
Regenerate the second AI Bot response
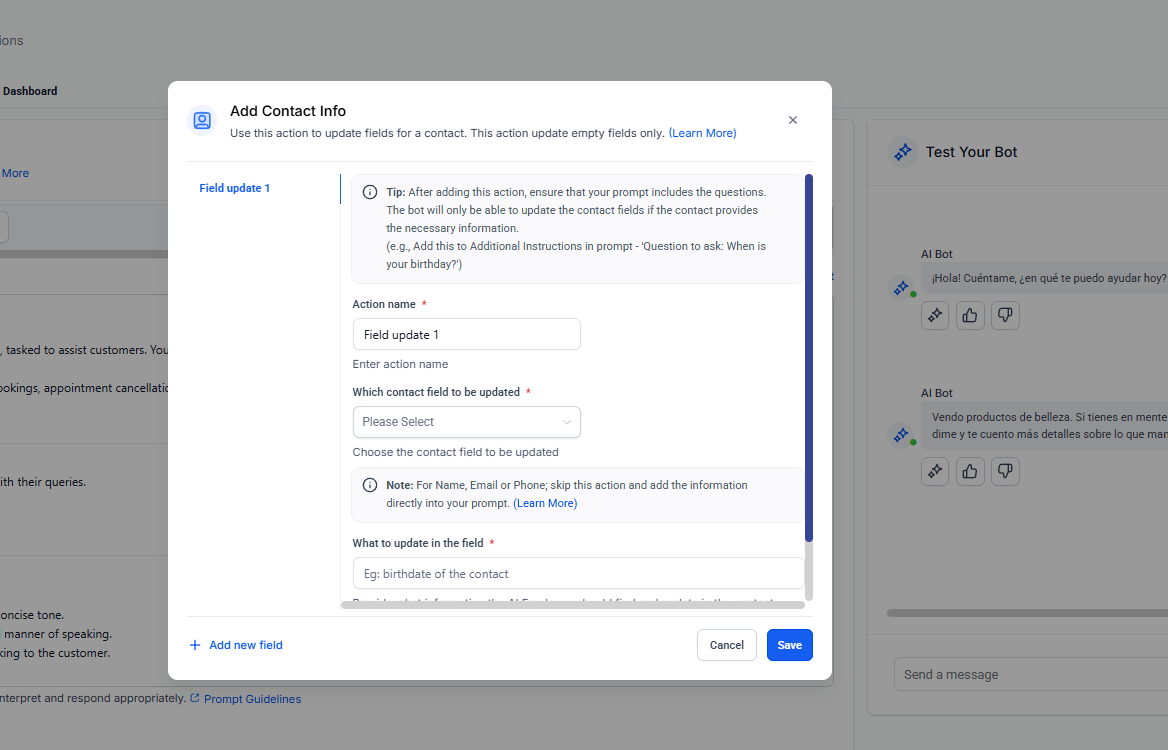coord(935,471)
